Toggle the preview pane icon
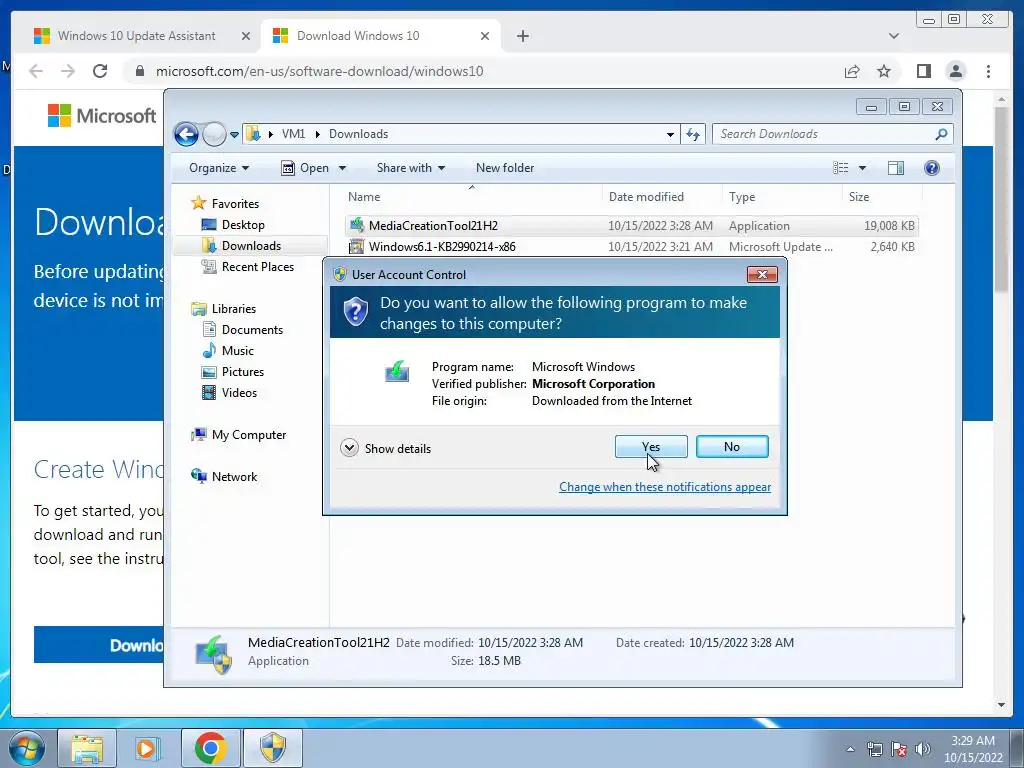The width and height of the screenshot is (1024, 768). [896, 168]
